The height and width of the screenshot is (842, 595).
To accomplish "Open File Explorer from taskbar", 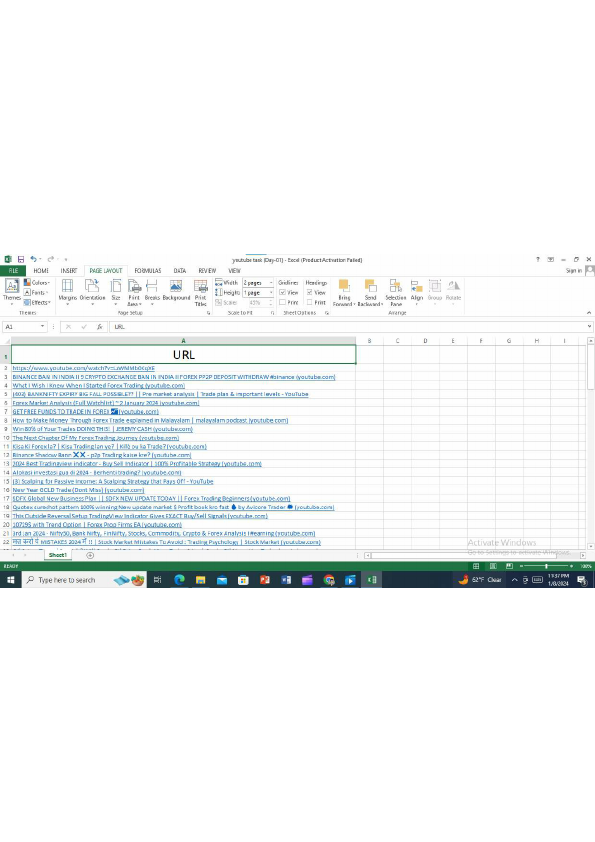I will (x=200, y=579).
